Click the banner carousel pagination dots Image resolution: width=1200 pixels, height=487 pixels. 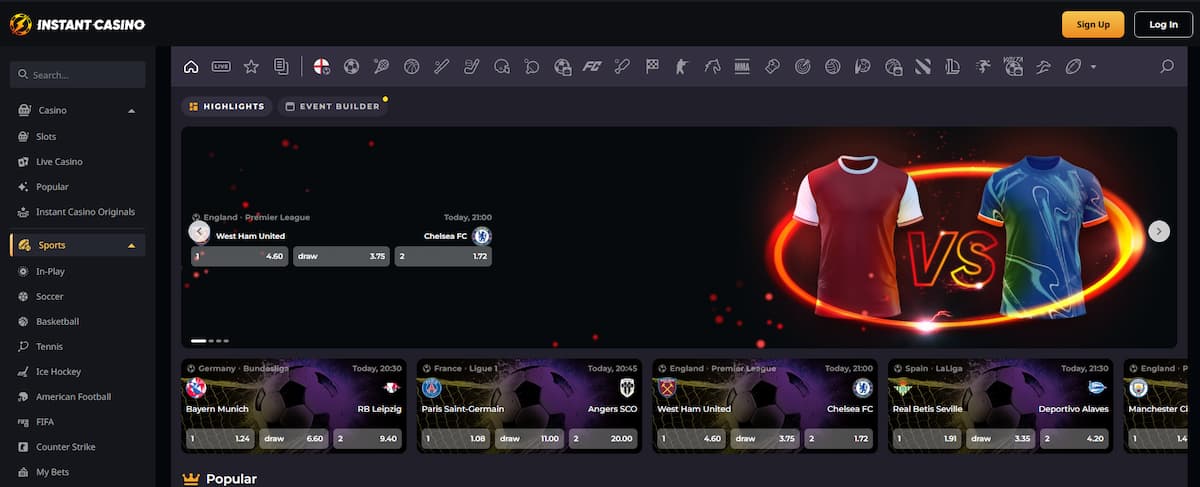point(210,341)
